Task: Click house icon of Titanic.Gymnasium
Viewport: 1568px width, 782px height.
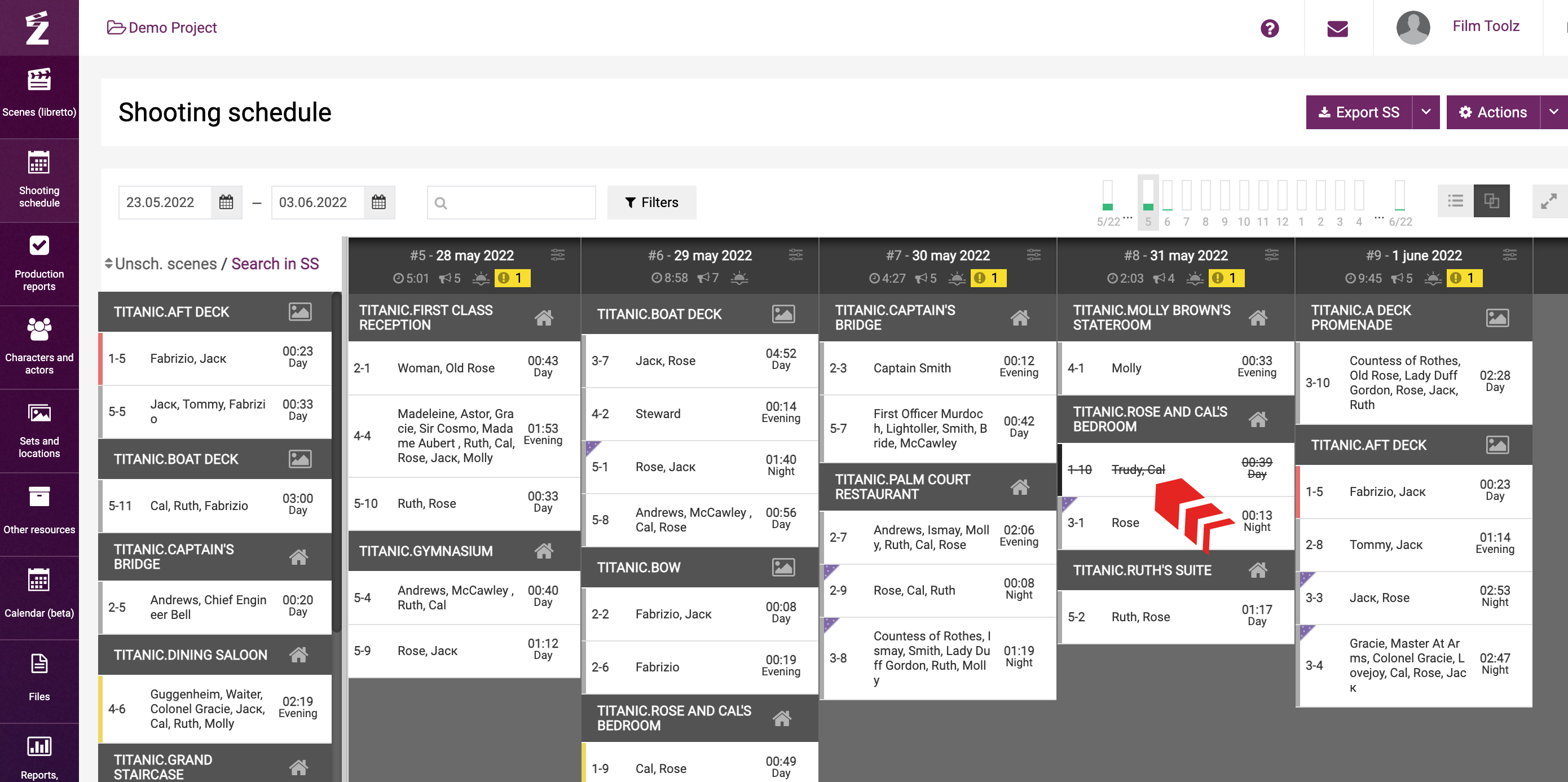Action: pyautogui.click(x=544, y=551)
